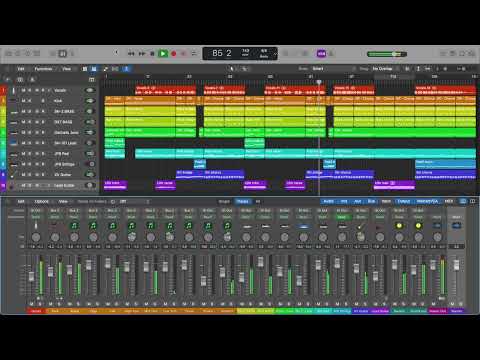Viewport: 480px width, 360px height.
Task: Click the Add Track plus button
Action: click(x=8, y=80)
